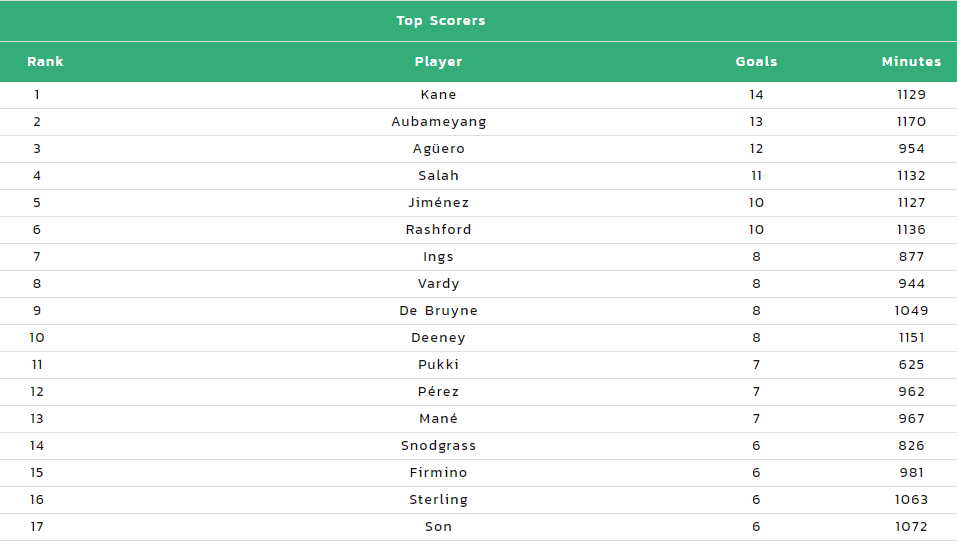957x547 pixels.
Task: Select the Ings player cell
Action: coord(438,257)
